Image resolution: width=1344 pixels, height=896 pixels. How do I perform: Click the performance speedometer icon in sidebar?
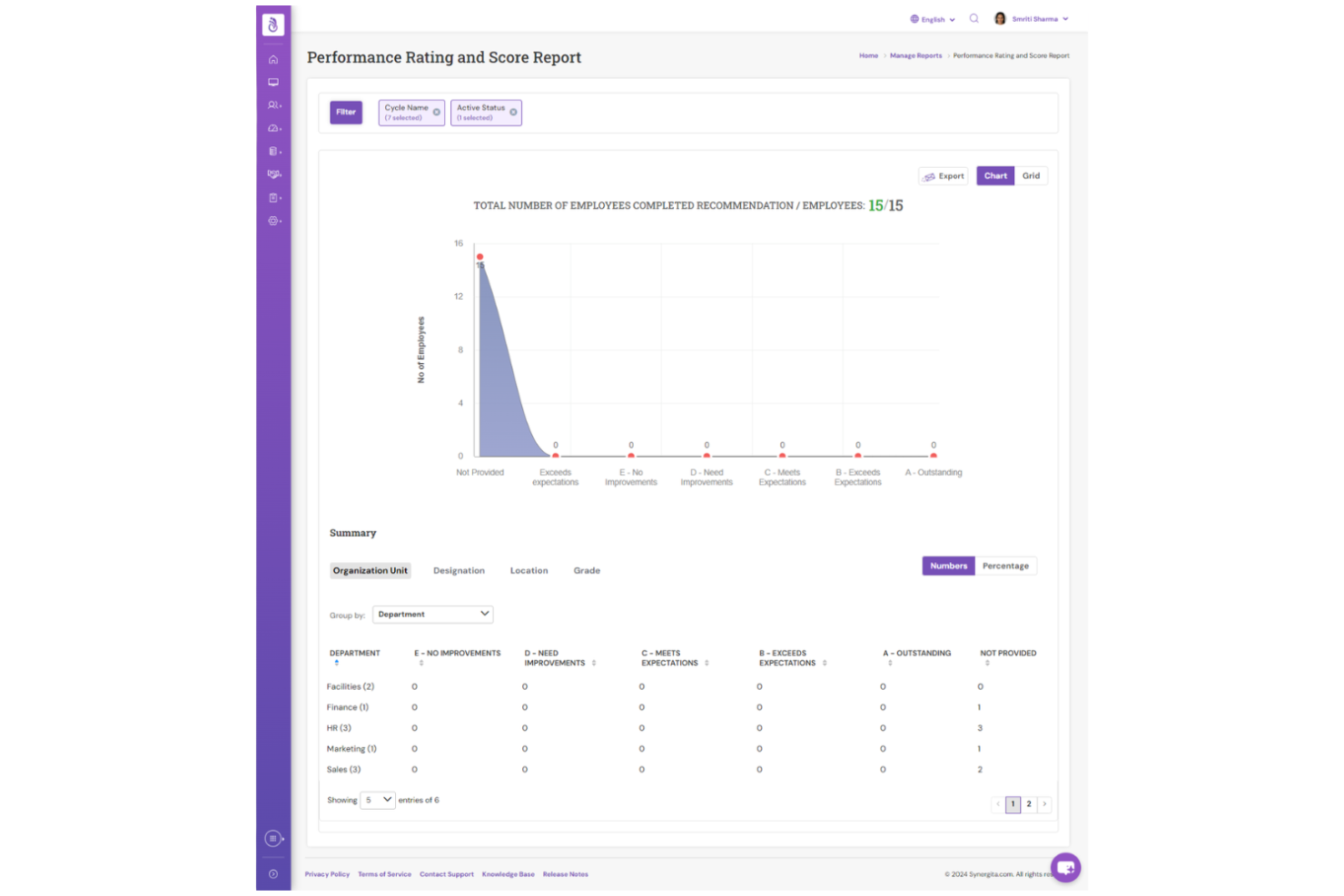tap(272, 128)
